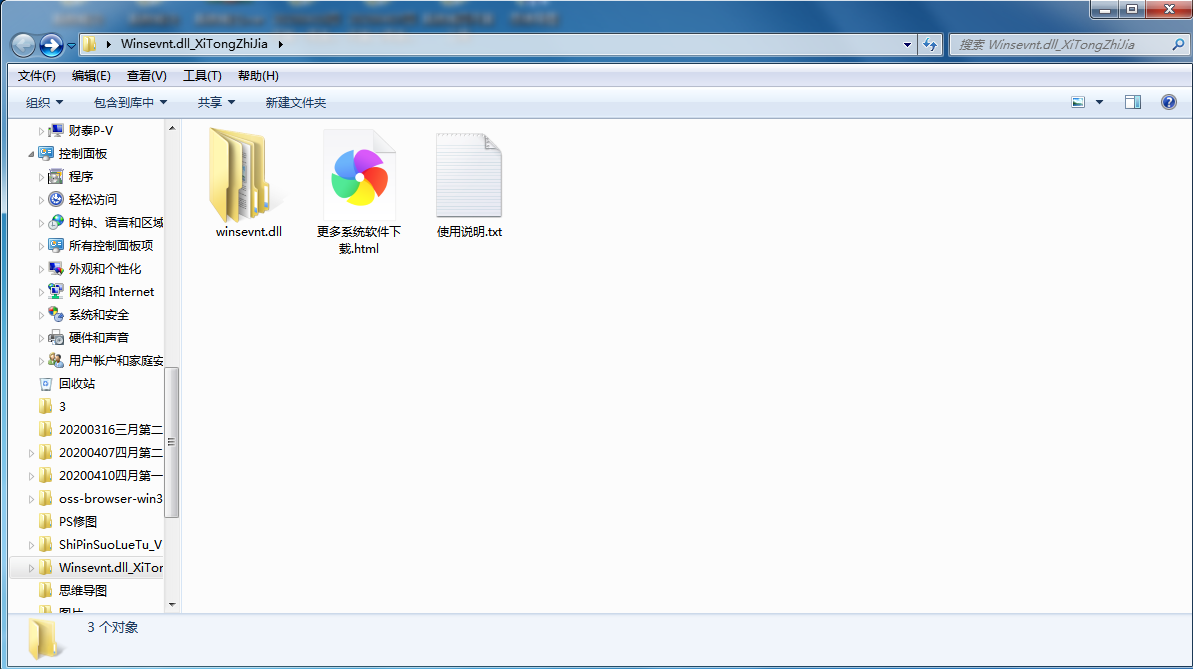Select 思维导图 folder in tree

coord(83,591)
